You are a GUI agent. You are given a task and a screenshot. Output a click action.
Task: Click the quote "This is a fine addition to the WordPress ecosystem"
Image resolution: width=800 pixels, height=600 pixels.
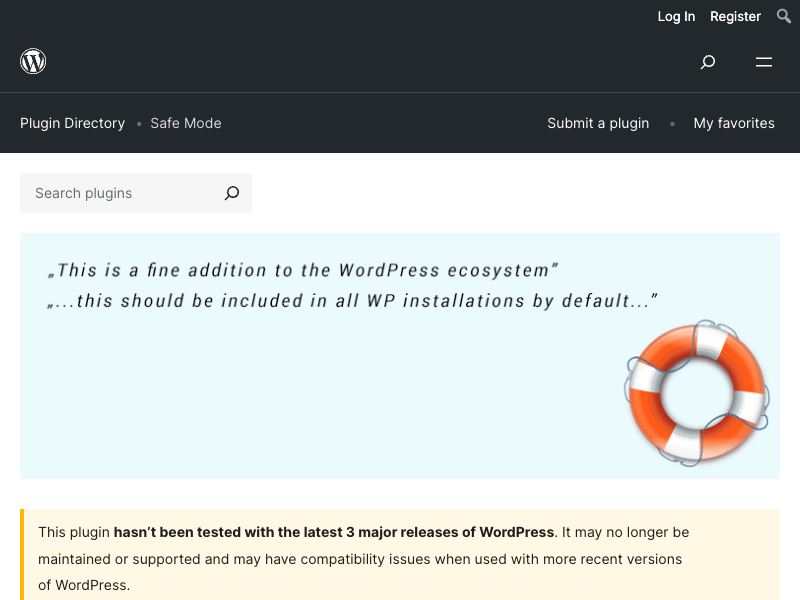click(303, 270)
